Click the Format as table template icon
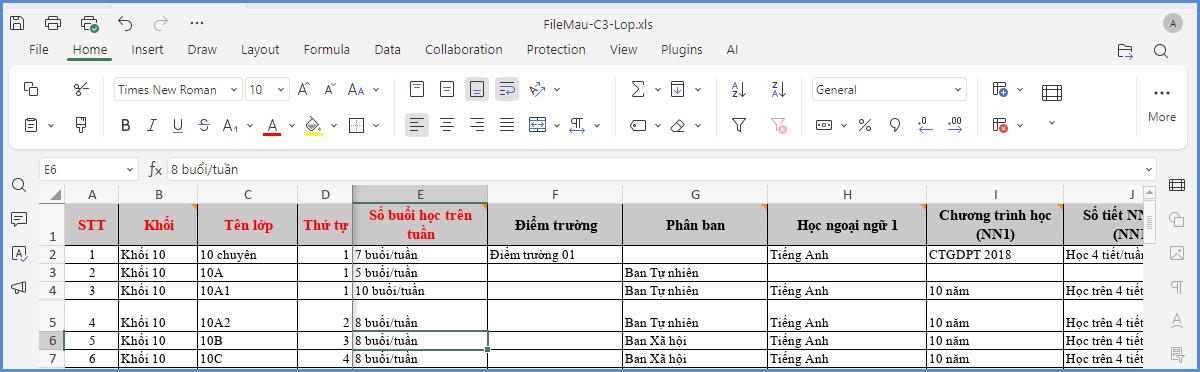This screenshot has height=372, width=1200. point(1051,93)
